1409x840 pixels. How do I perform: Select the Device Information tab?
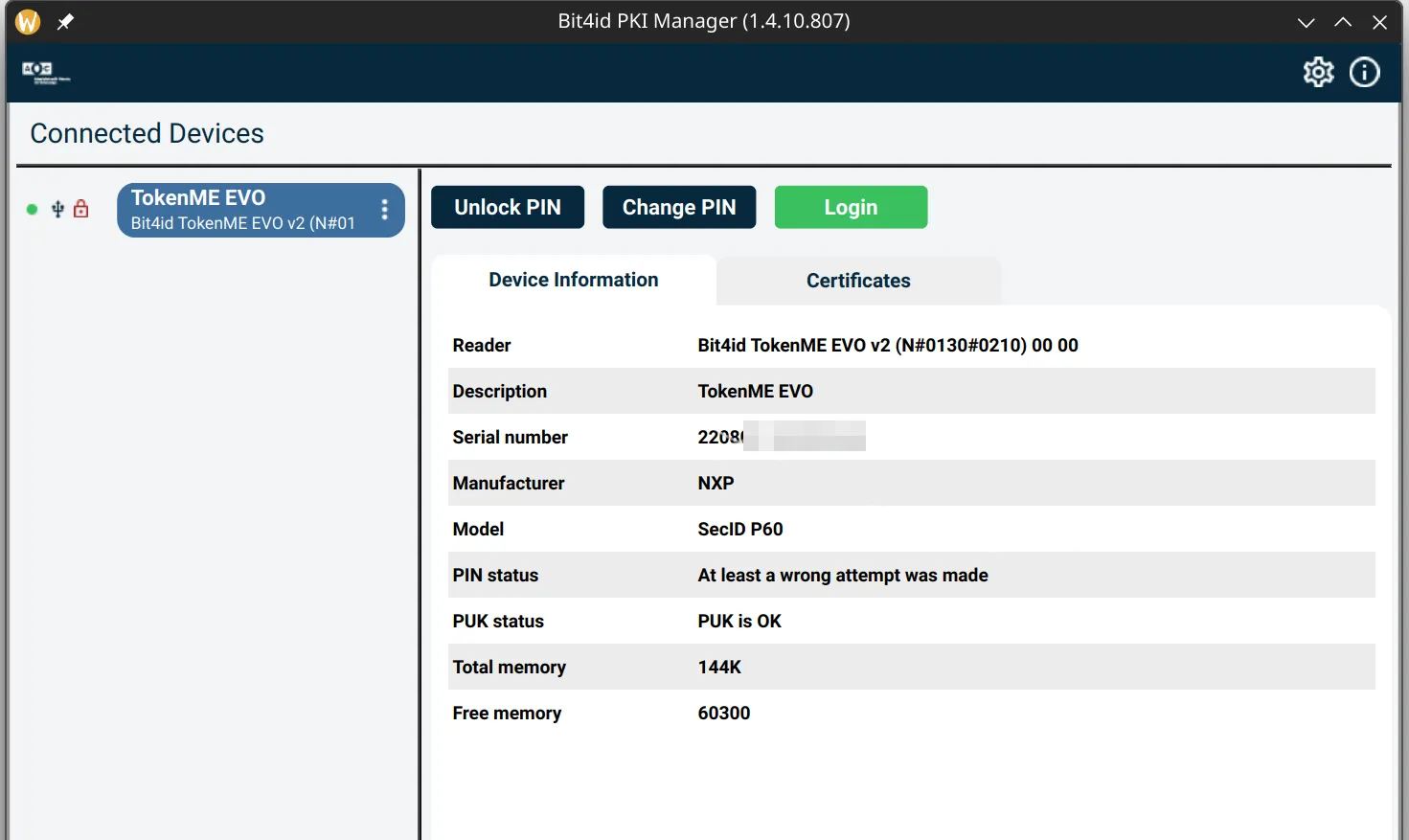tap(574, 280)
